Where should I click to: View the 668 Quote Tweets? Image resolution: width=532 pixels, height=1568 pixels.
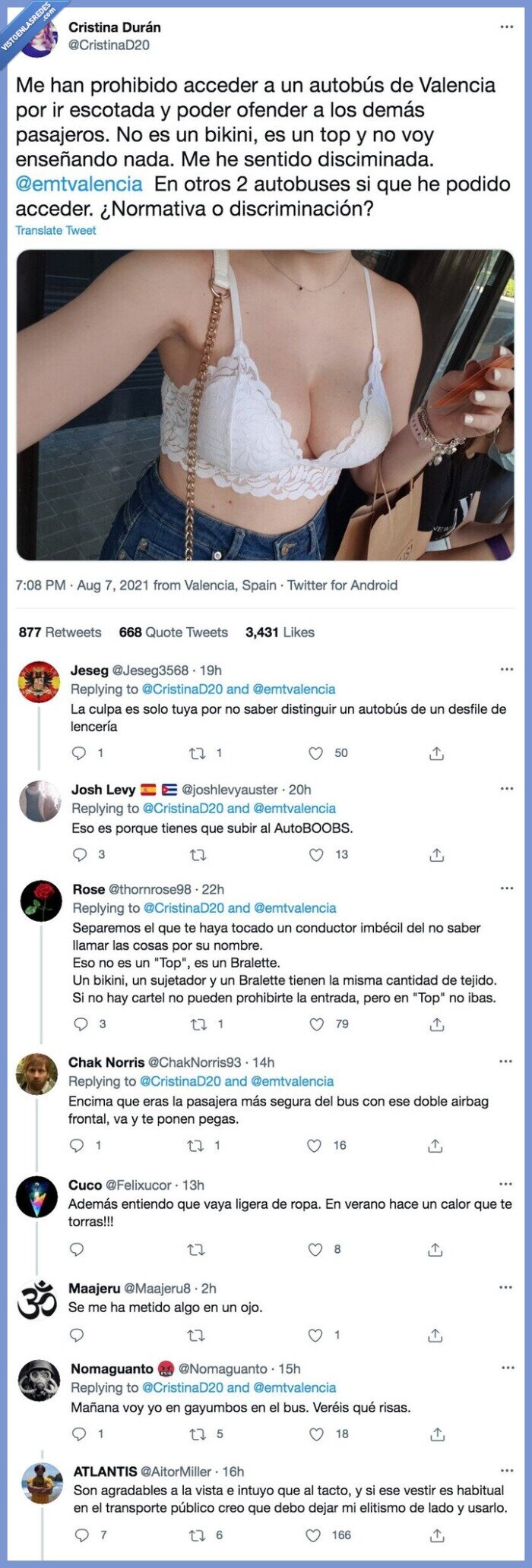click(173, 632)
